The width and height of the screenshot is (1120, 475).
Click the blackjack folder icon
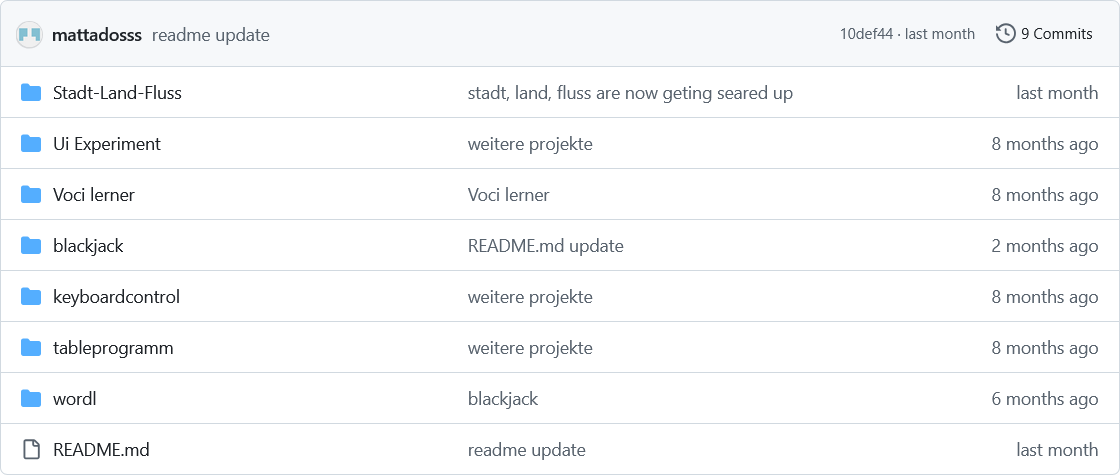click(x=31, y=246)
